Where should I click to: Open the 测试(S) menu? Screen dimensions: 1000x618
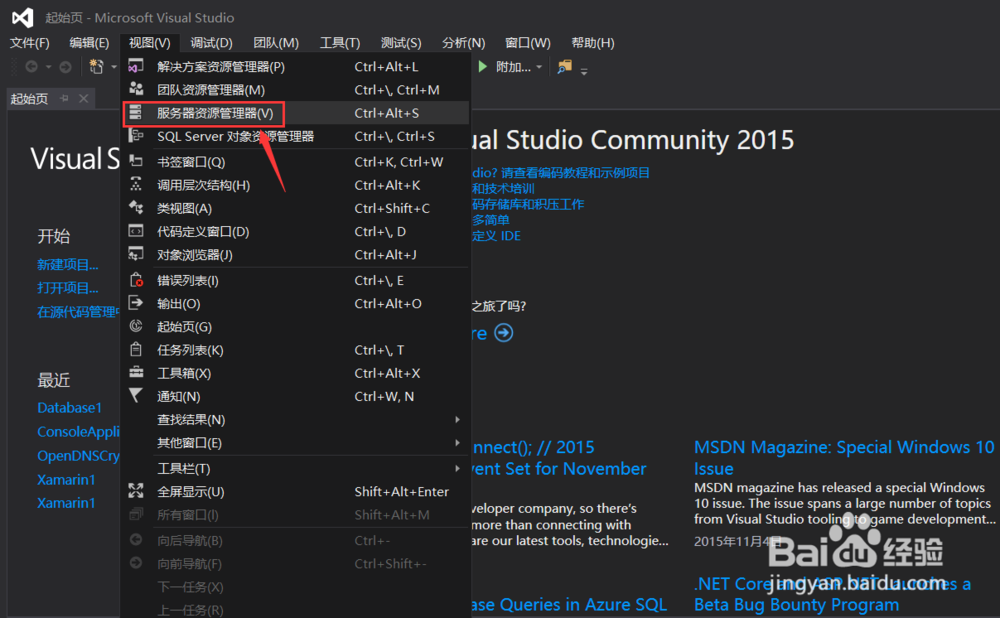(x=401, y=43)
